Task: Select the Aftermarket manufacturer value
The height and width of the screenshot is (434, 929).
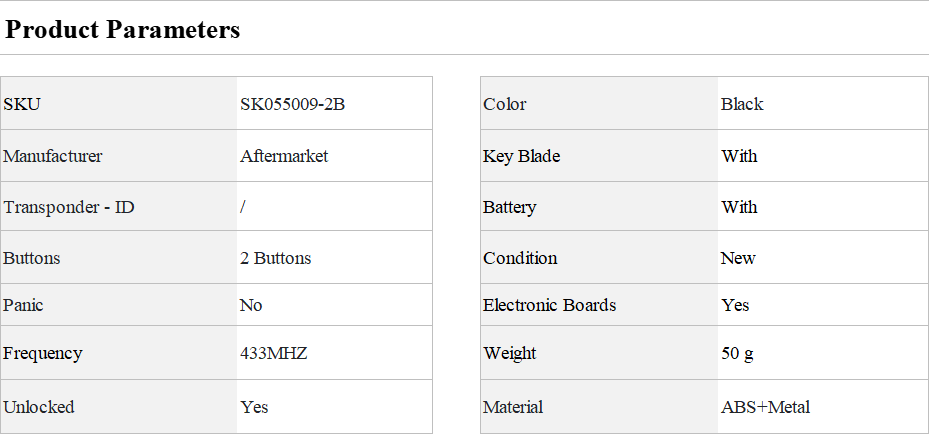Action: pos(284,156)
